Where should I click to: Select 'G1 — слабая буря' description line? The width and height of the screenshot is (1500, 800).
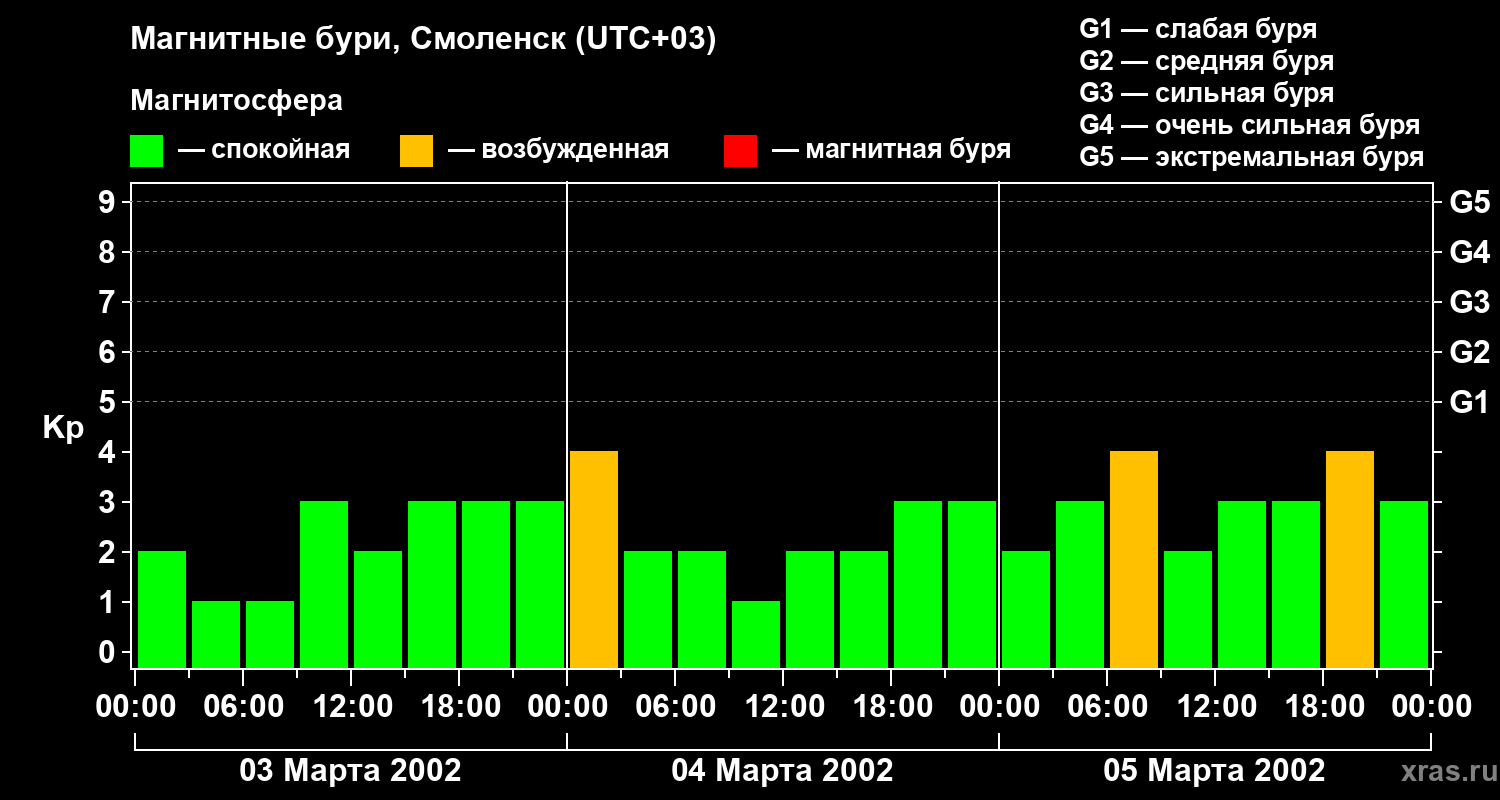coord(1198,29)
